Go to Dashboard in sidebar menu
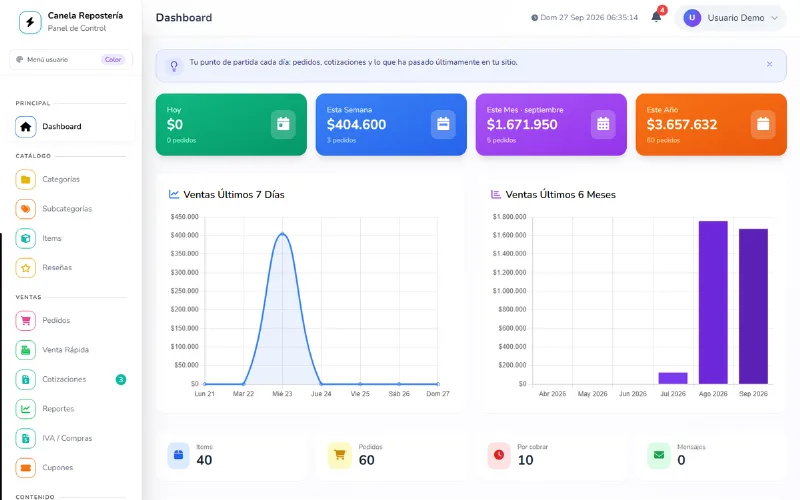Screen dimensions: 800x500 [71, 127]
